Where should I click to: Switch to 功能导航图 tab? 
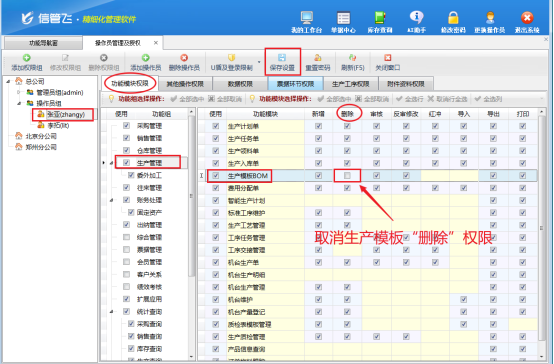43,43
